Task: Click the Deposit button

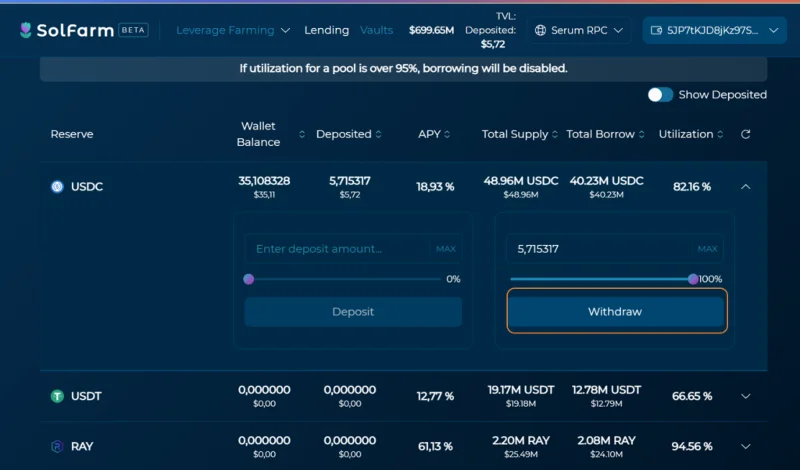Action: 353,311
